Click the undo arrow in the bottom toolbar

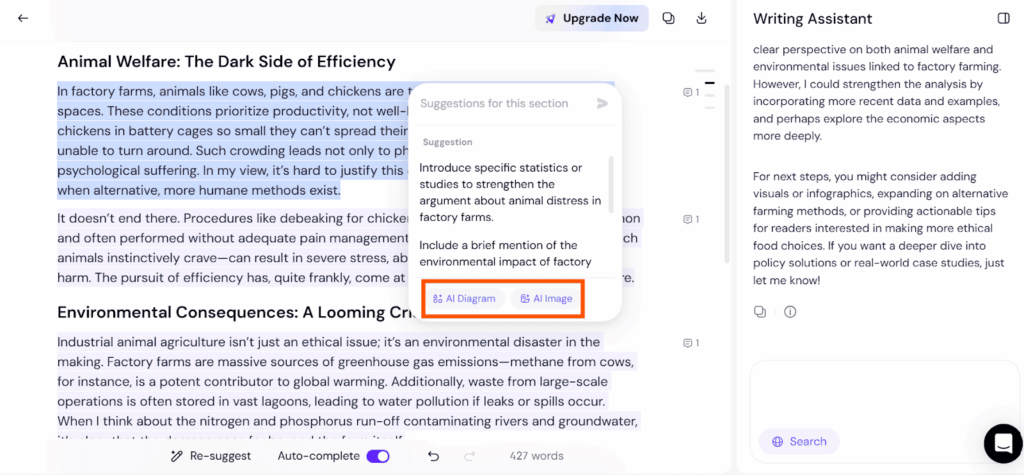click(434, 456)
